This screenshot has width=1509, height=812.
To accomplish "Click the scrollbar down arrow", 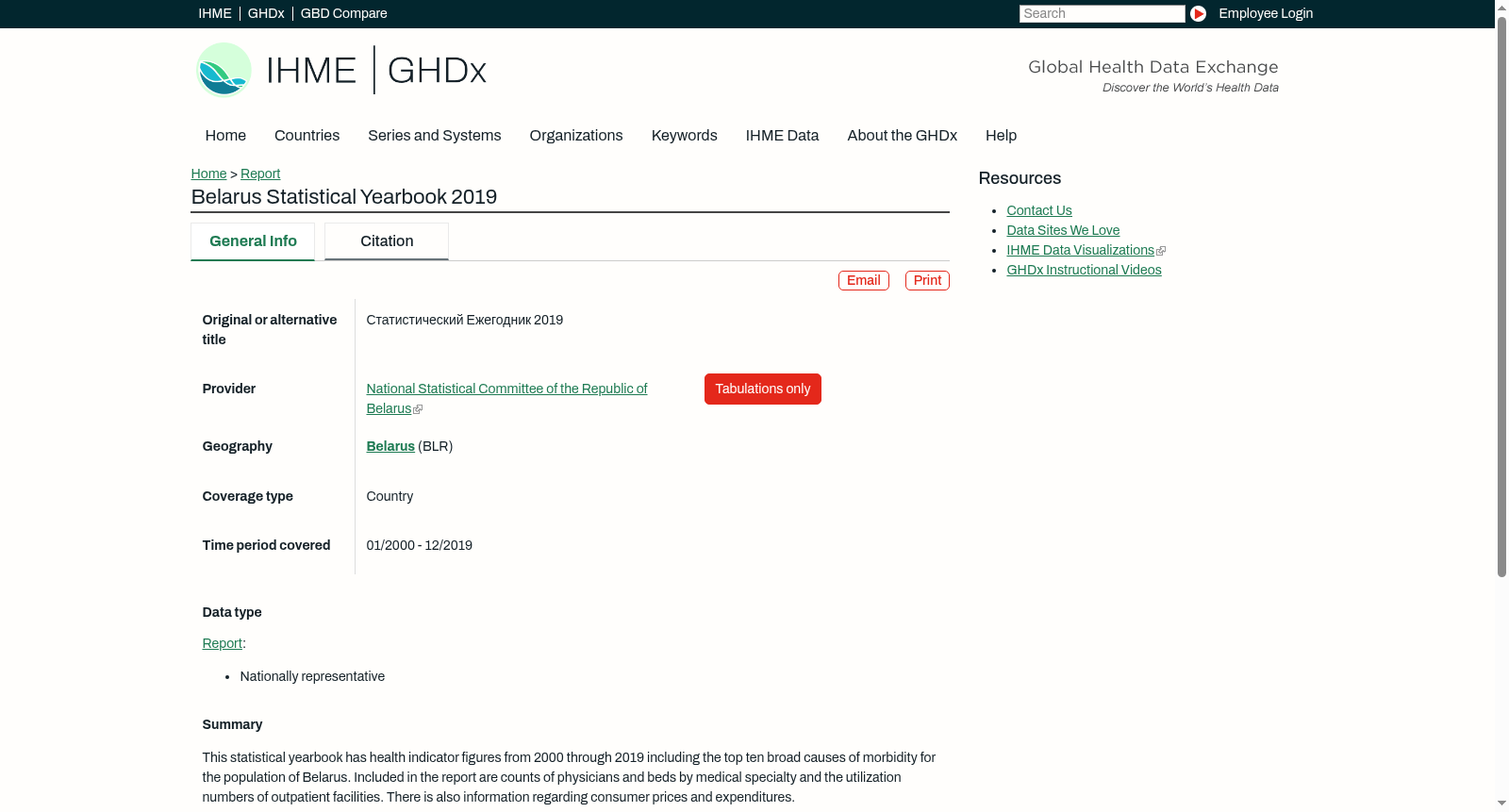I will tap(1501, 804).
